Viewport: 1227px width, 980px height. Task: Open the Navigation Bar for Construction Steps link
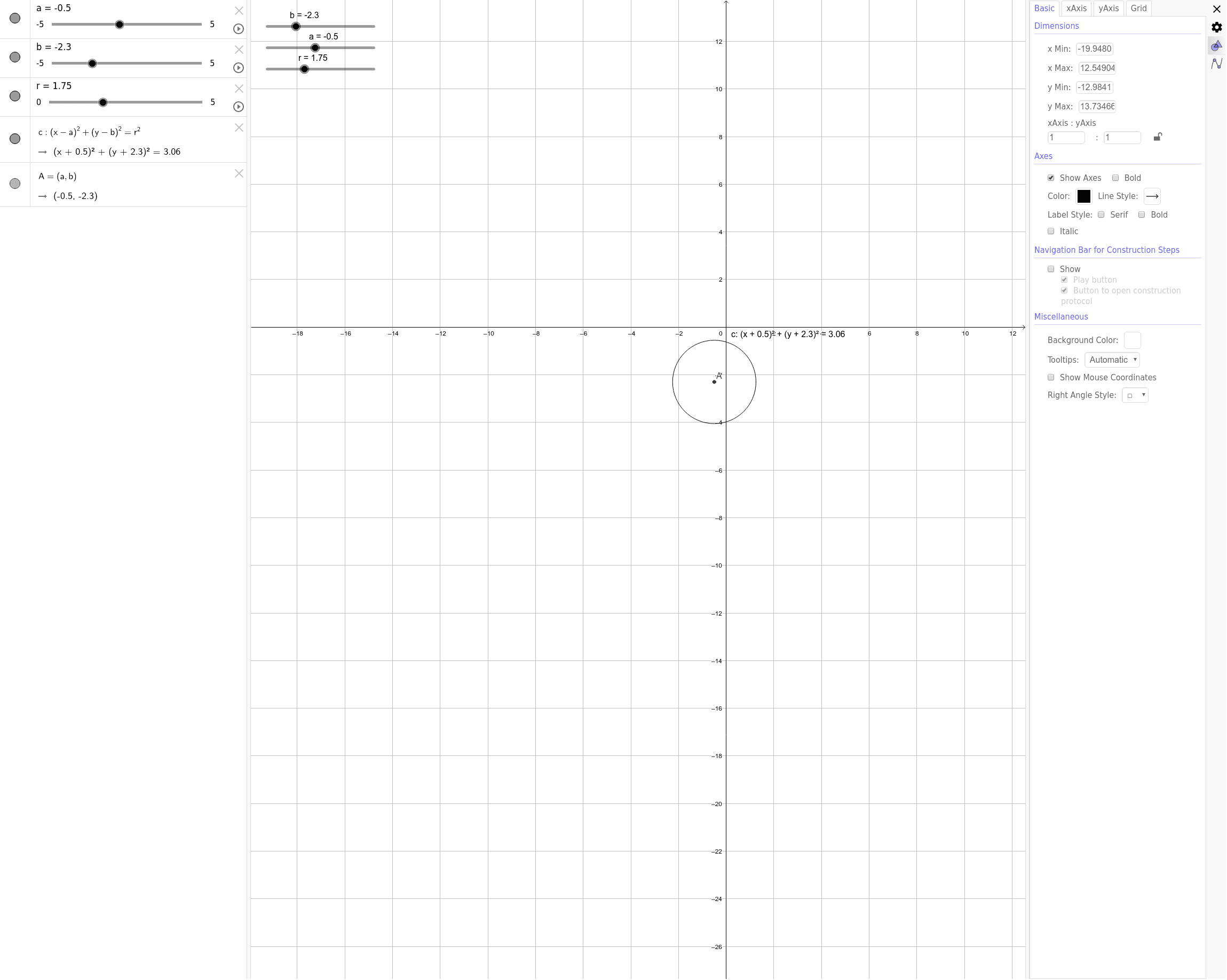click(x=1107, y=250)
